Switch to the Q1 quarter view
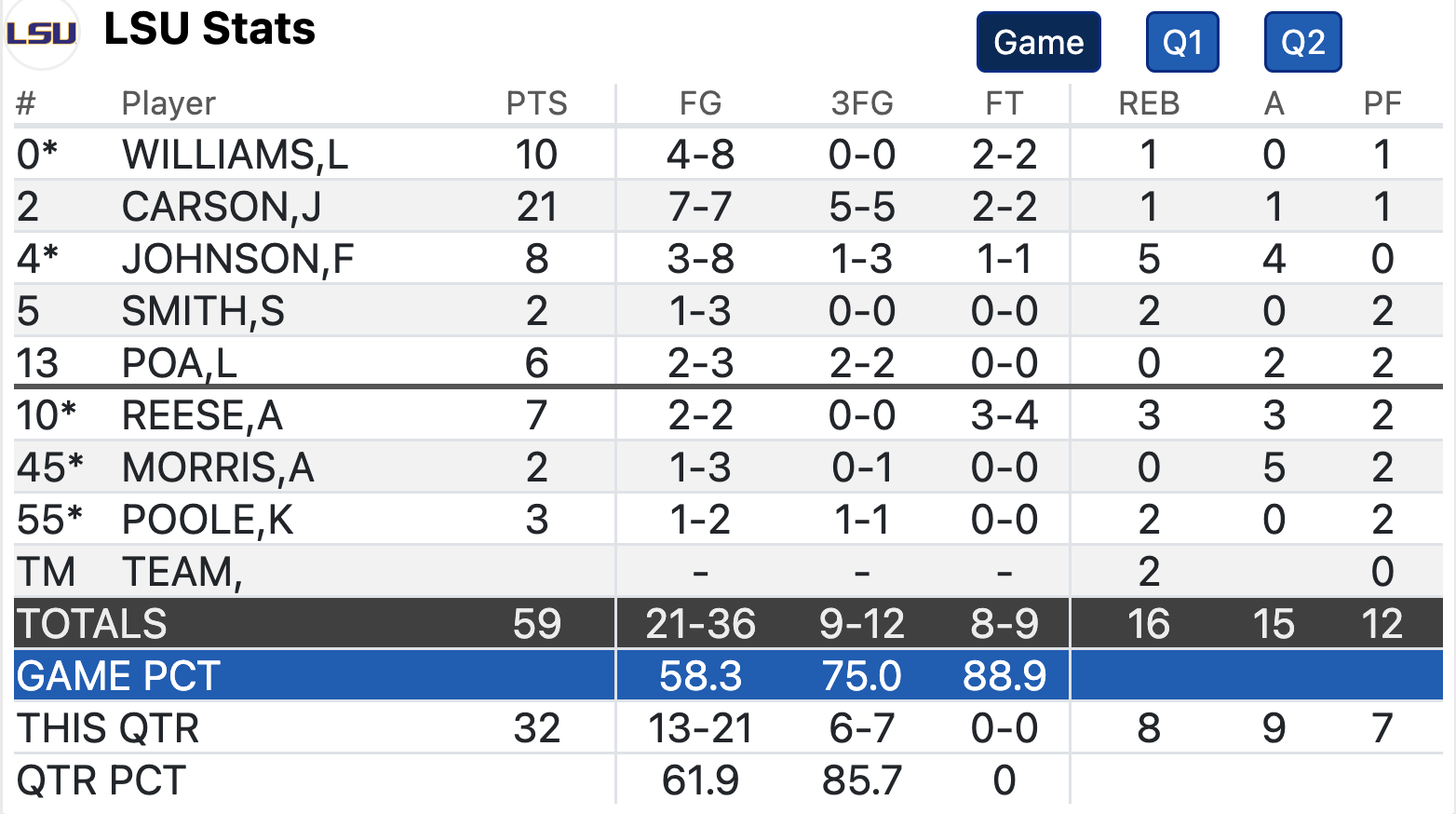The width and height of the screenshot is (1456, 814). [1181, 41]
